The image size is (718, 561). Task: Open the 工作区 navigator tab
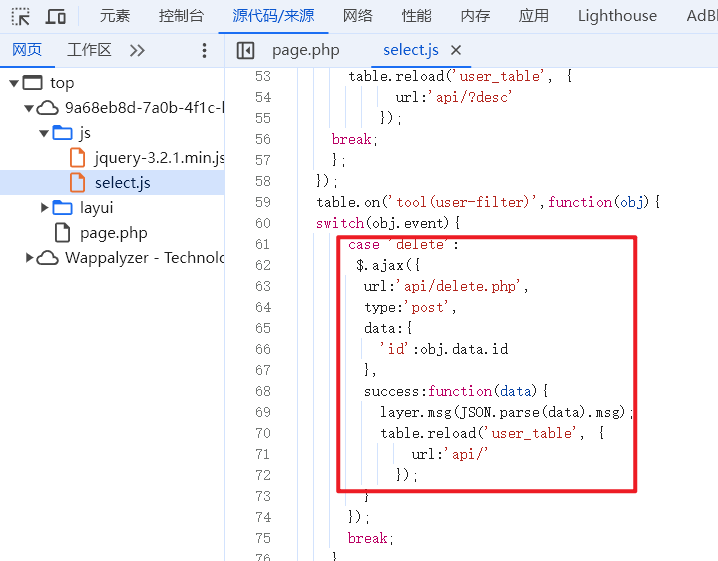point(89,50)
